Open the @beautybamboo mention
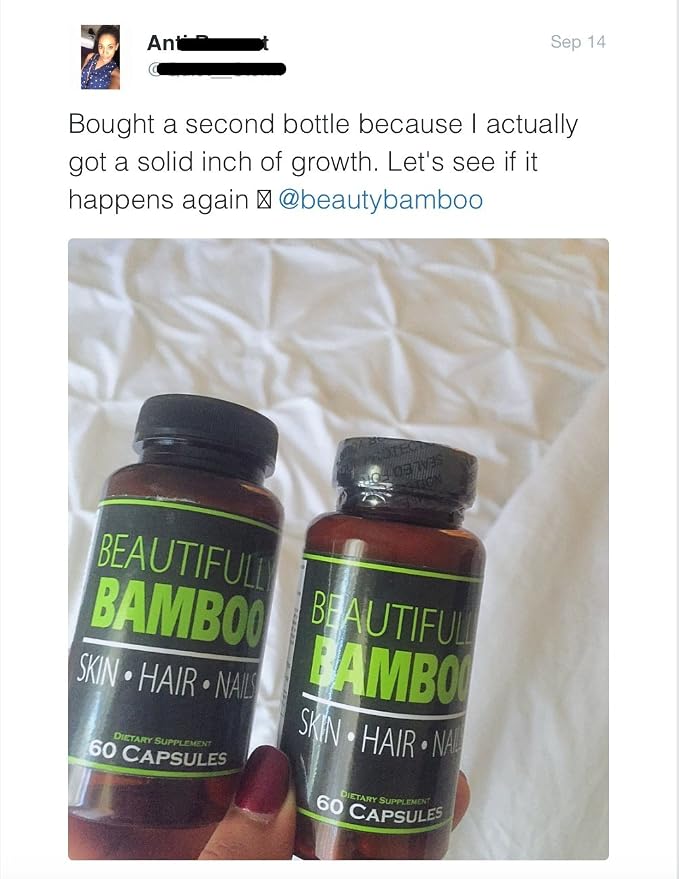 (380, 200)
